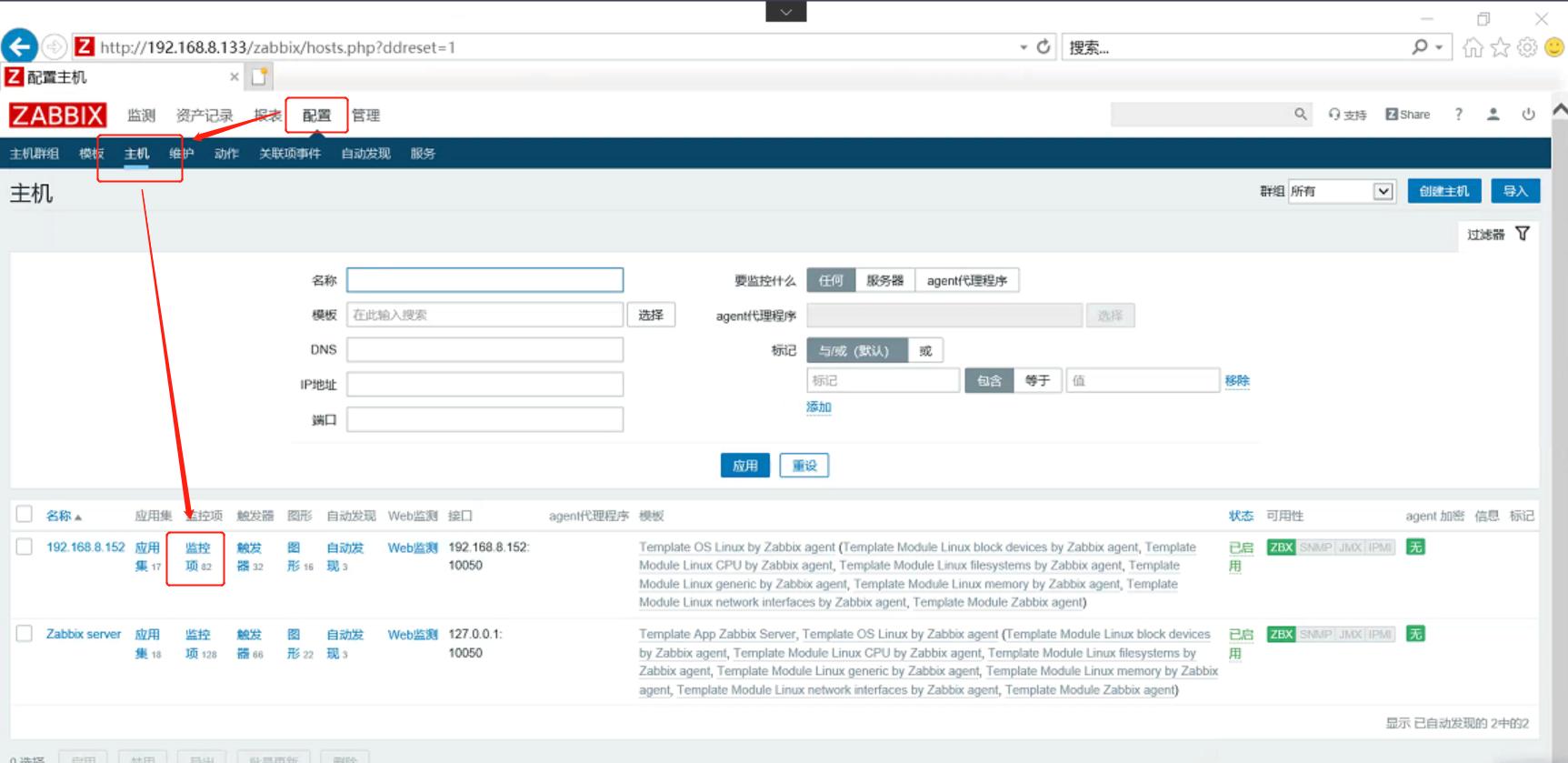Go to 动作 submenu

[226, 154]
